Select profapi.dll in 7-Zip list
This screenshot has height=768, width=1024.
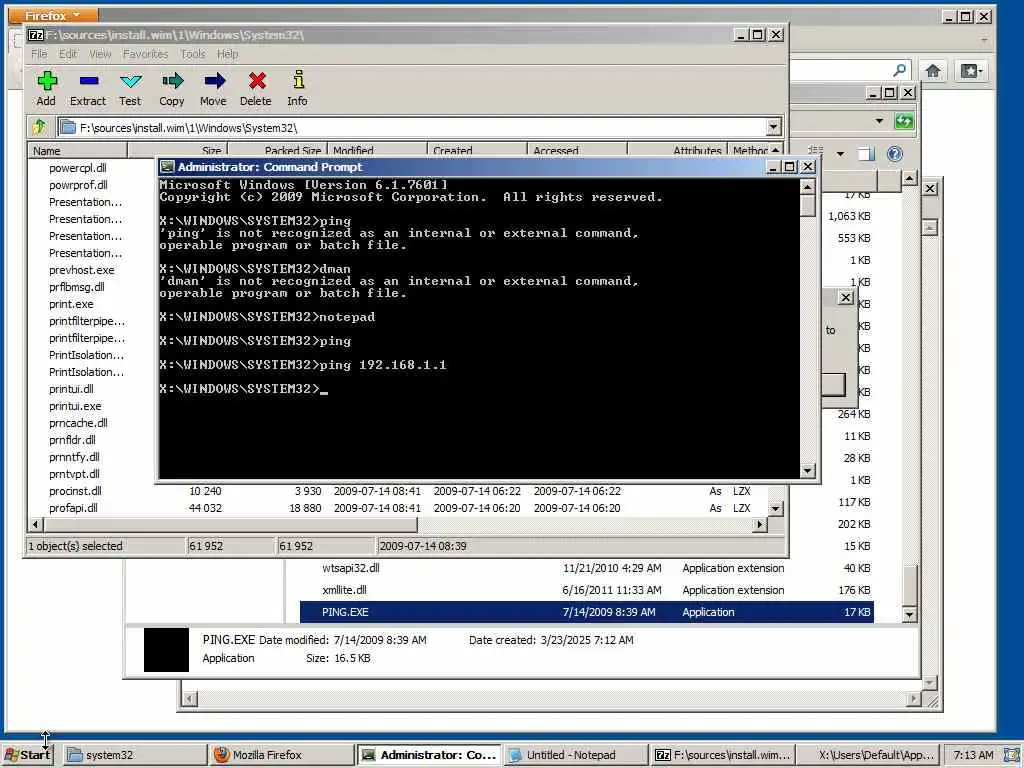(72, 507)
